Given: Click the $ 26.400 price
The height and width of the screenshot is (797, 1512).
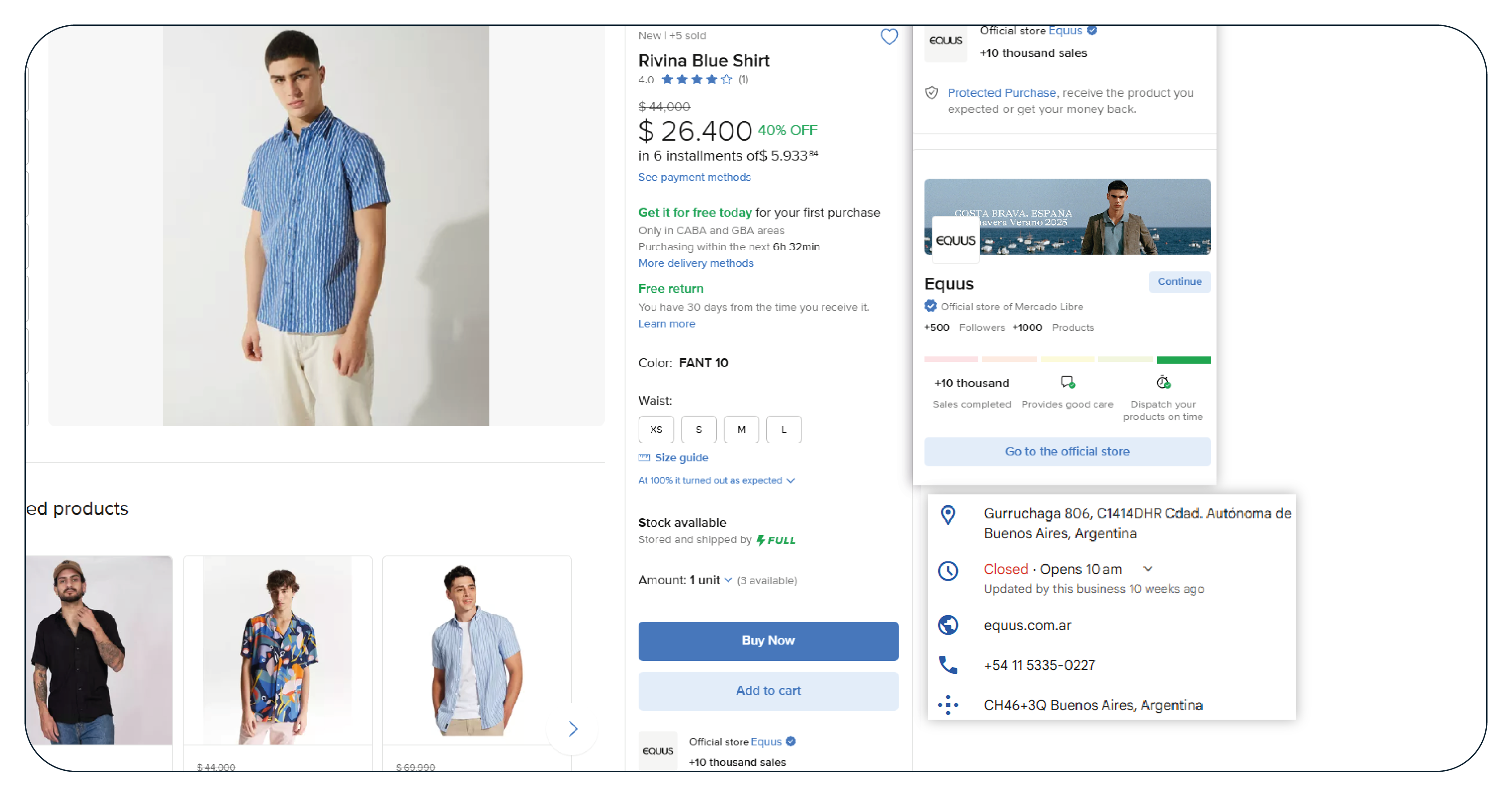Looking at the screenshot, I should click(x=694, y=130).
